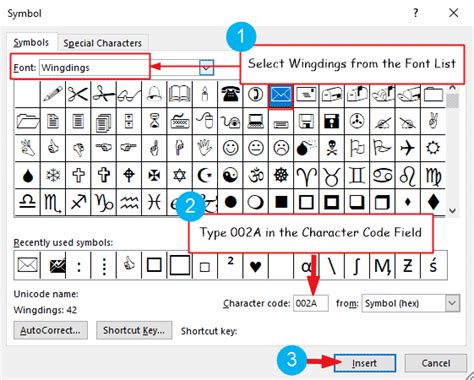Select the Star of David symbol
Screen dimensions: 474x380
pos(179,175)
